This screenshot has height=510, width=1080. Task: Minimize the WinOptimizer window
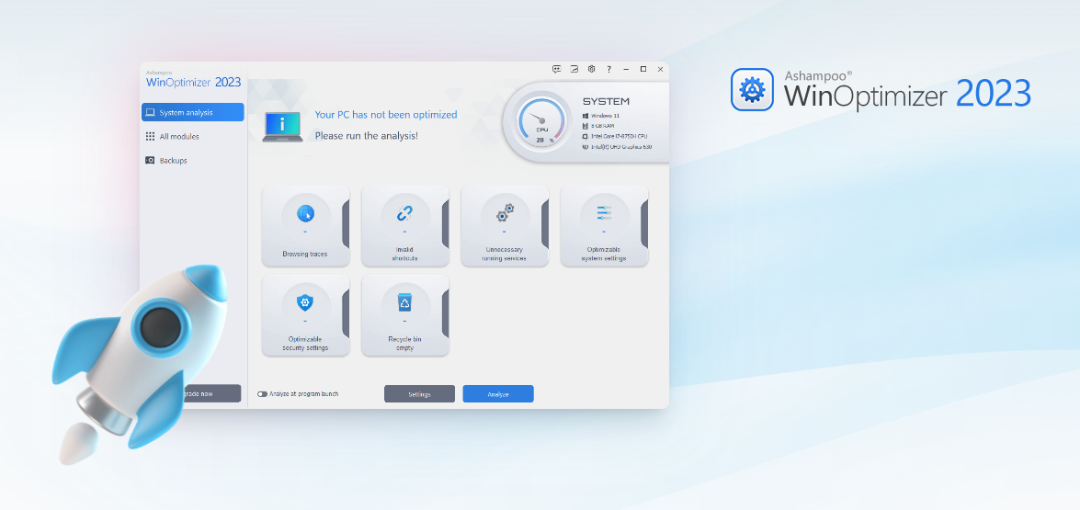point(626,69)
